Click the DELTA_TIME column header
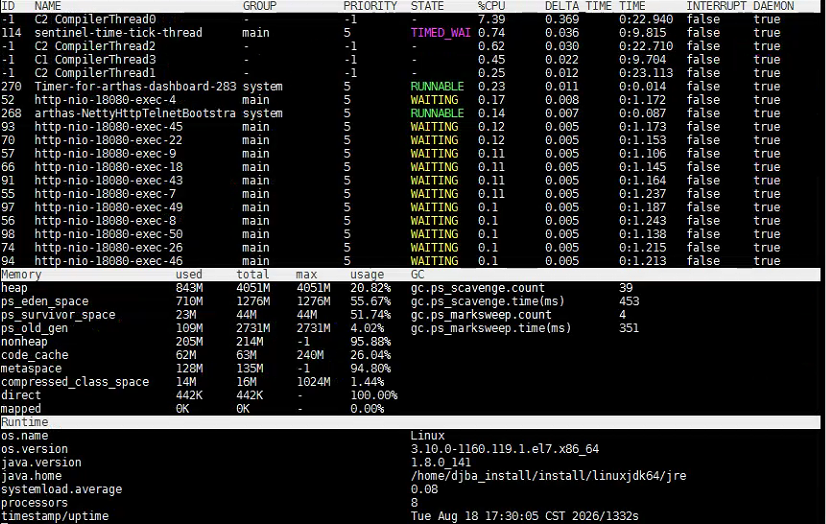This screenshot has height=524, width=826. click(x=578, y=6)
